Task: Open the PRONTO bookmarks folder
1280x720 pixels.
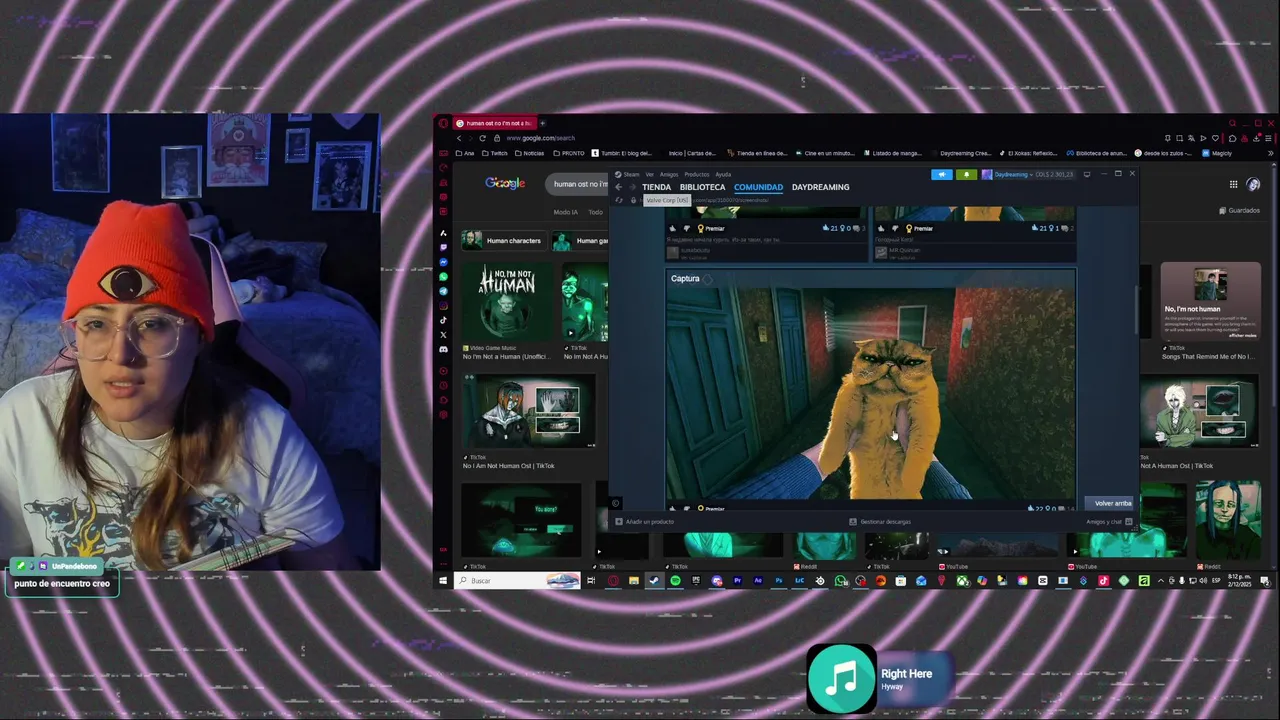Action: coord(568,153)
